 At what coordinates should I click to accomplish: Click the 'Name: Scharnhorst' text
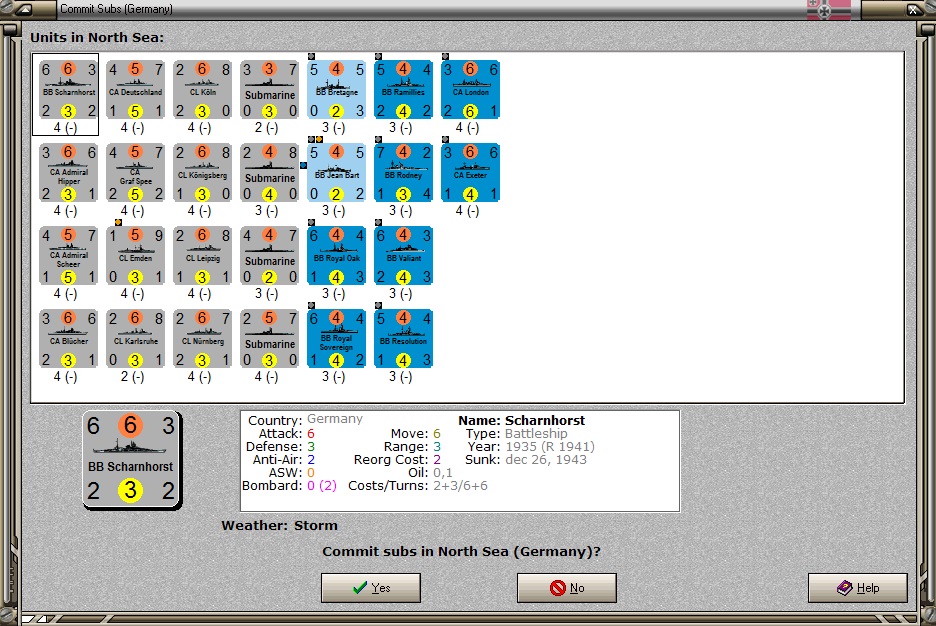coord(521,420)
